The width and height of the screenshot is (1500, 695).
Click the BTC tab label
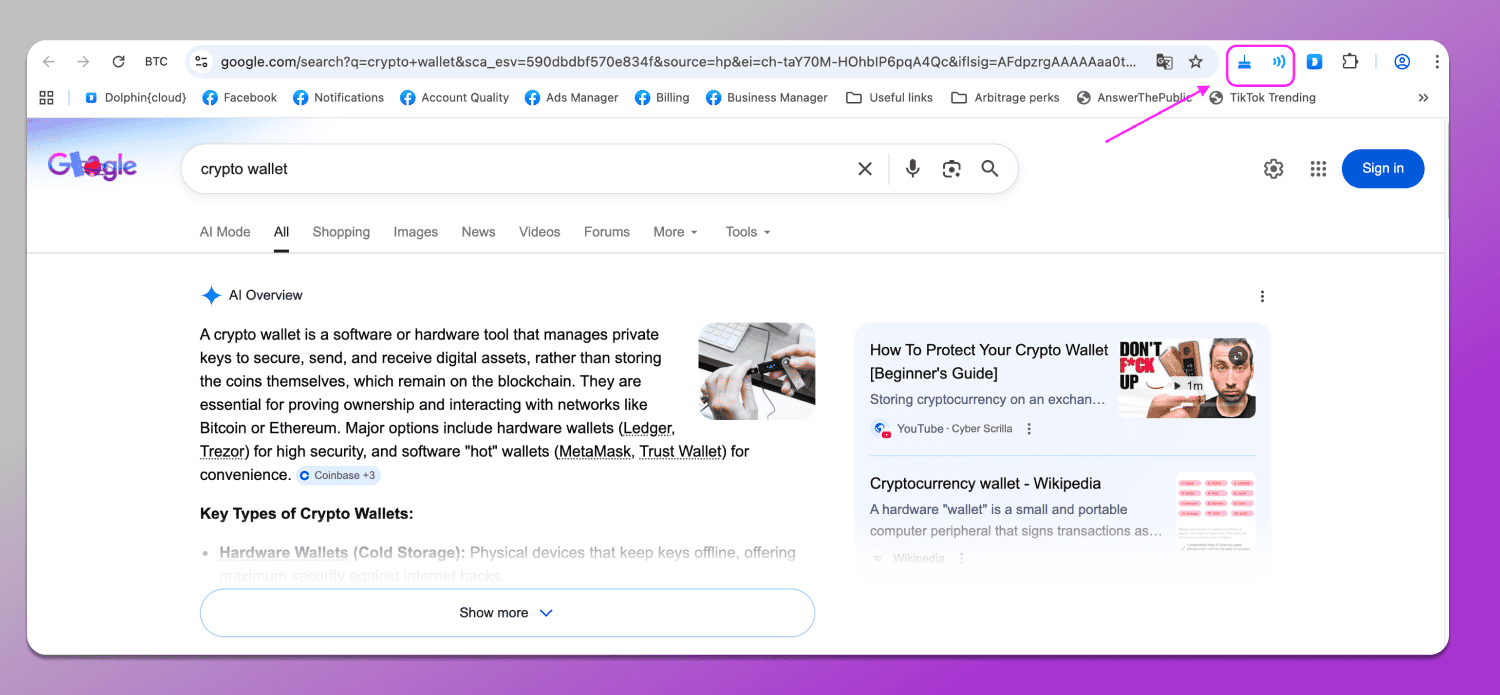click(x=156, y=62)
